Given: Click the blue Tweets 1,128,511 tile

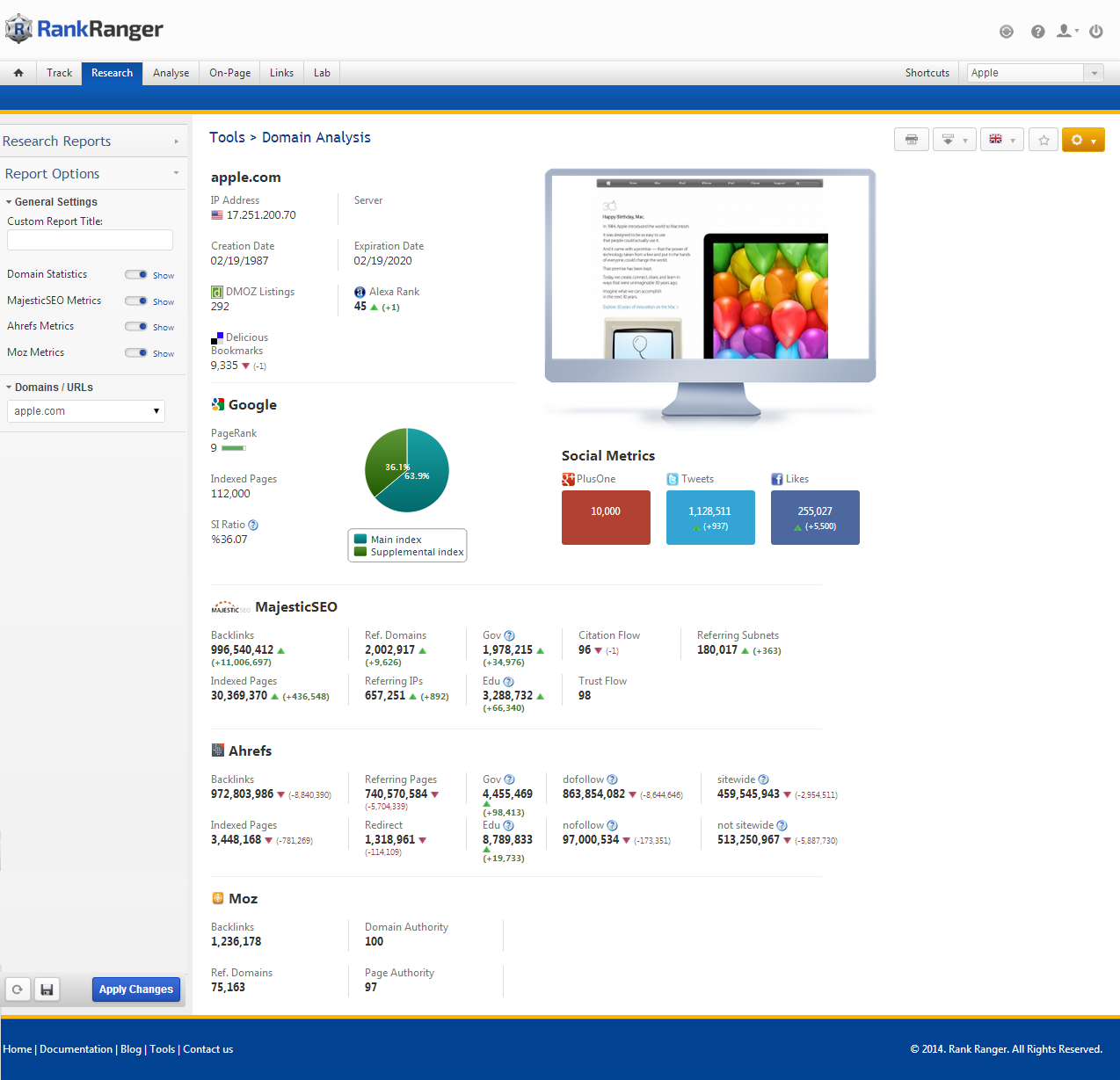Looking at the screenshot, I should (x=710, y=518).
